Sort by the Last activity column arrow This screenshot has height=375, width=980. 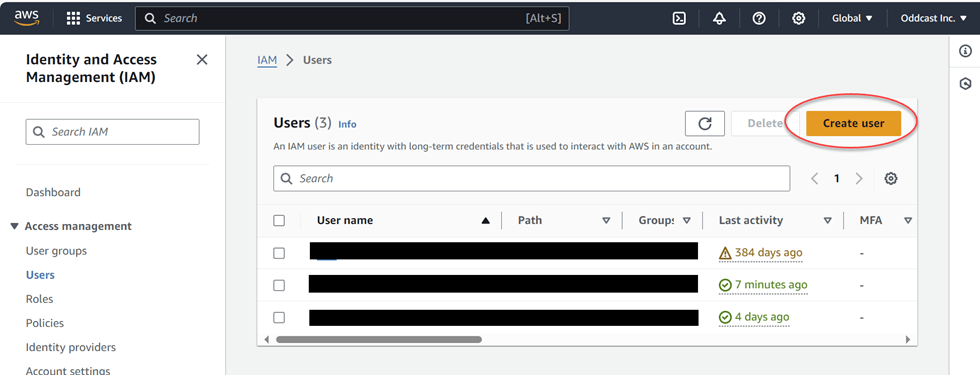click(x=828, y=221)
